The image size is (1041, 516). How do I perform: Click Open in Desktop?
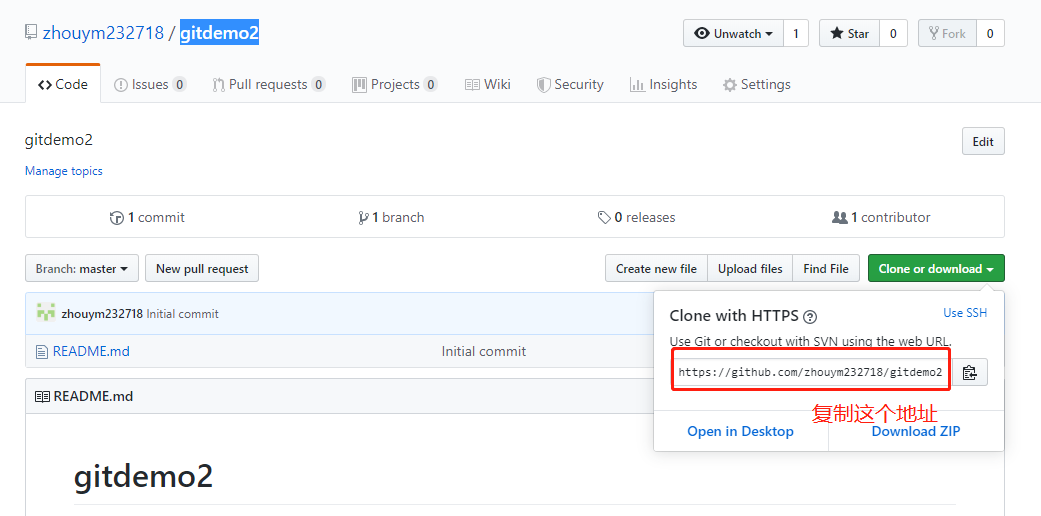pos(740,432)
